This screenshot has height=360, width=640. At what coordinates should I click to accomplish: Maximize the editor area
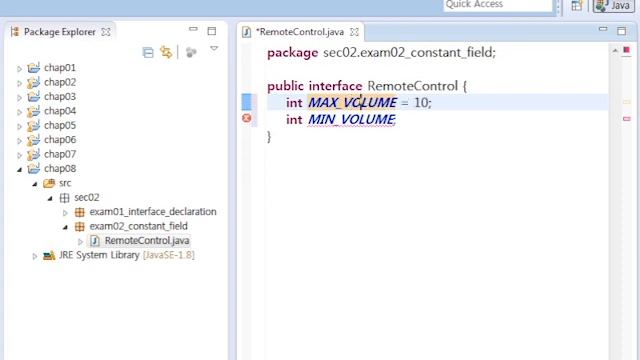tap(621, 31)
